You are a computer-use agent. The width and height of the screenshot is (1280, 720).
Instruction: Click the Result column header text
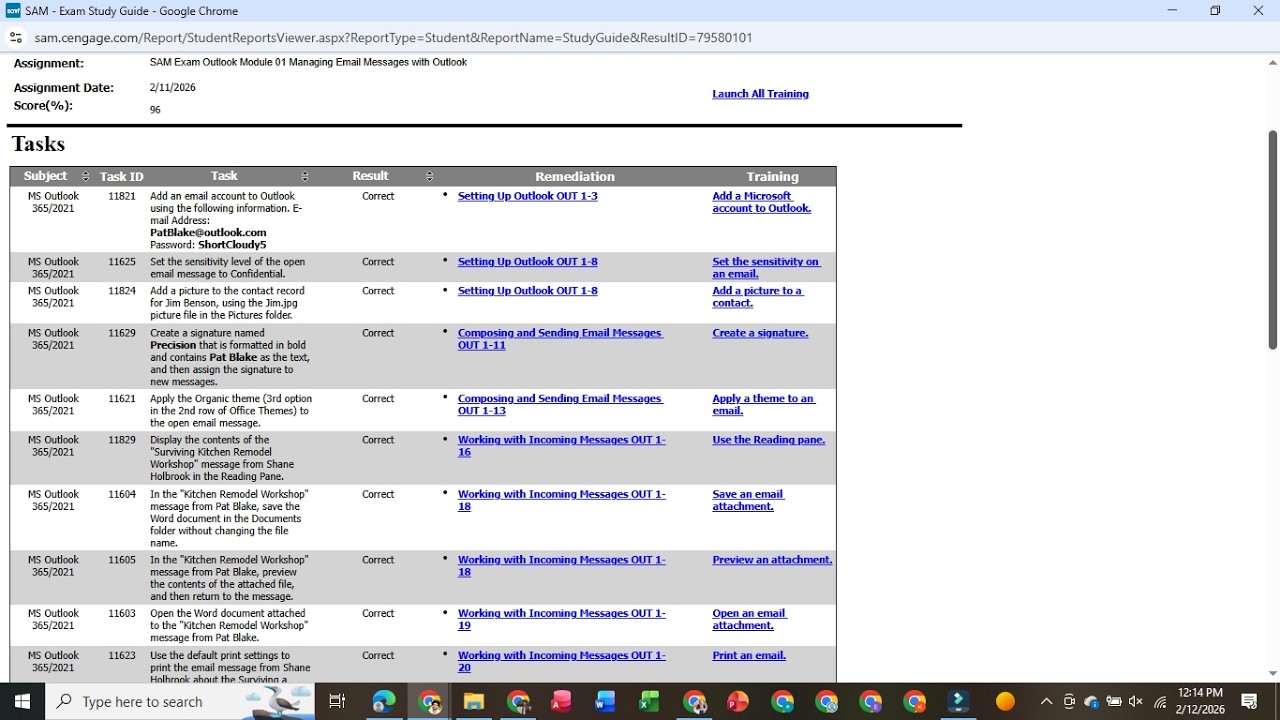coord(370,176)
